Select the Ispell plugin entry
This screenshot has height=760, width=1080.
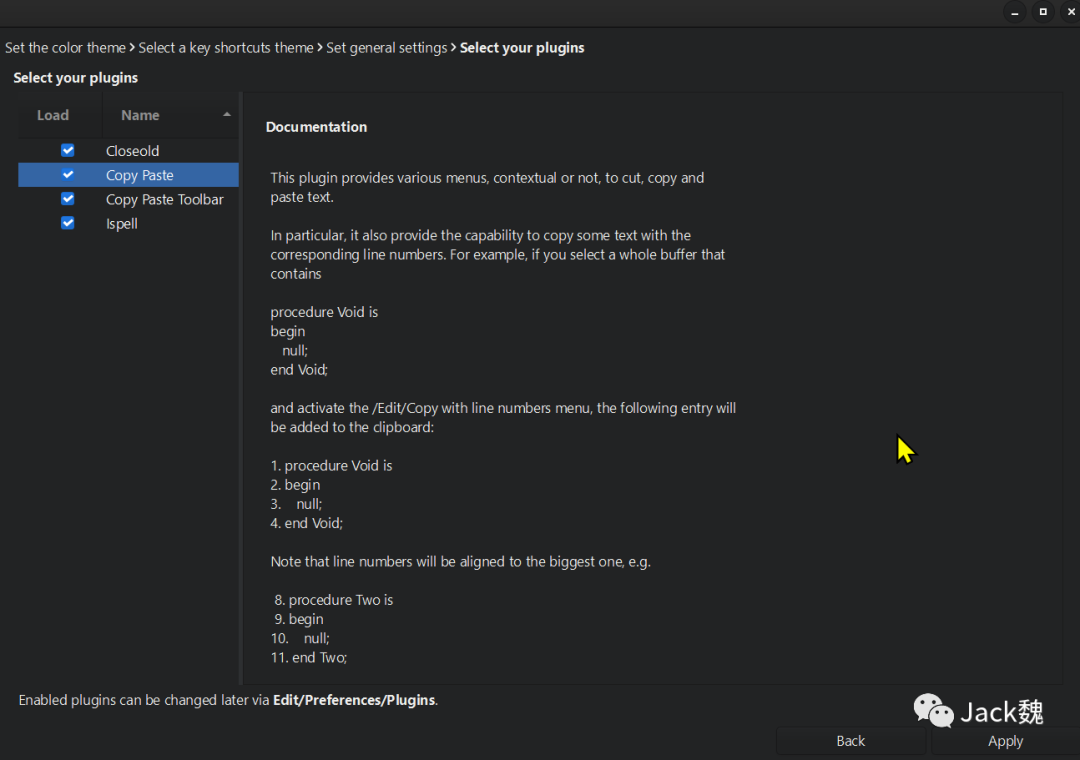click(x=122, y=223)
